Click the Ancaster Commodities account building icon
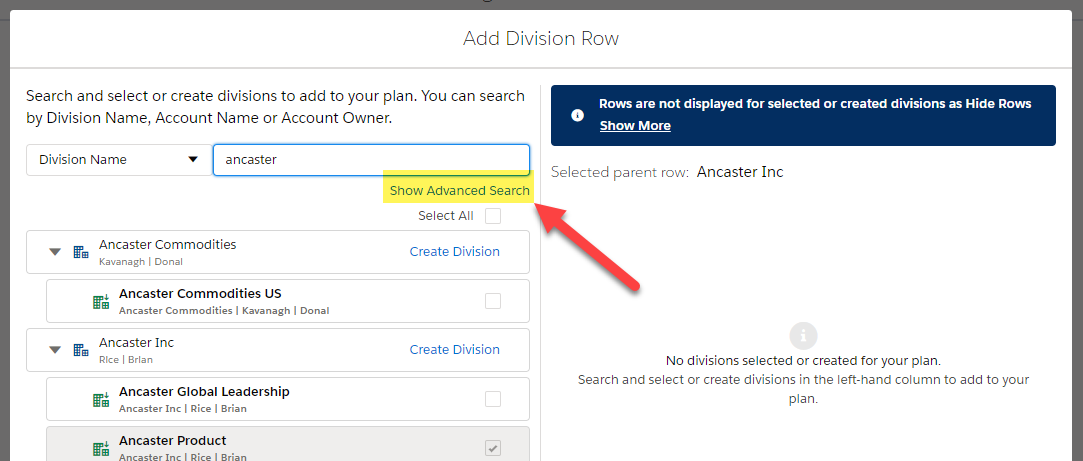1083x461 pixels. tap(81, 252)
